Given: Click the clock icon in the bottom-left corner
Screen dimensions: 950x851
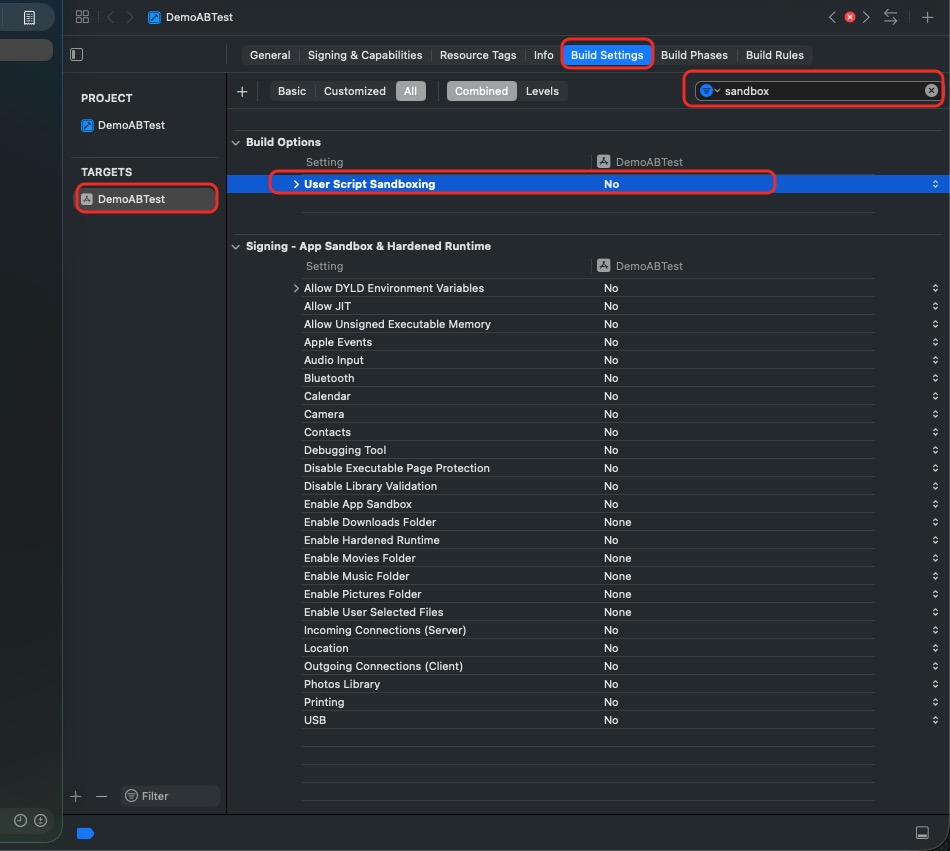Looking at the screenshot, I should tap(21, 820).
